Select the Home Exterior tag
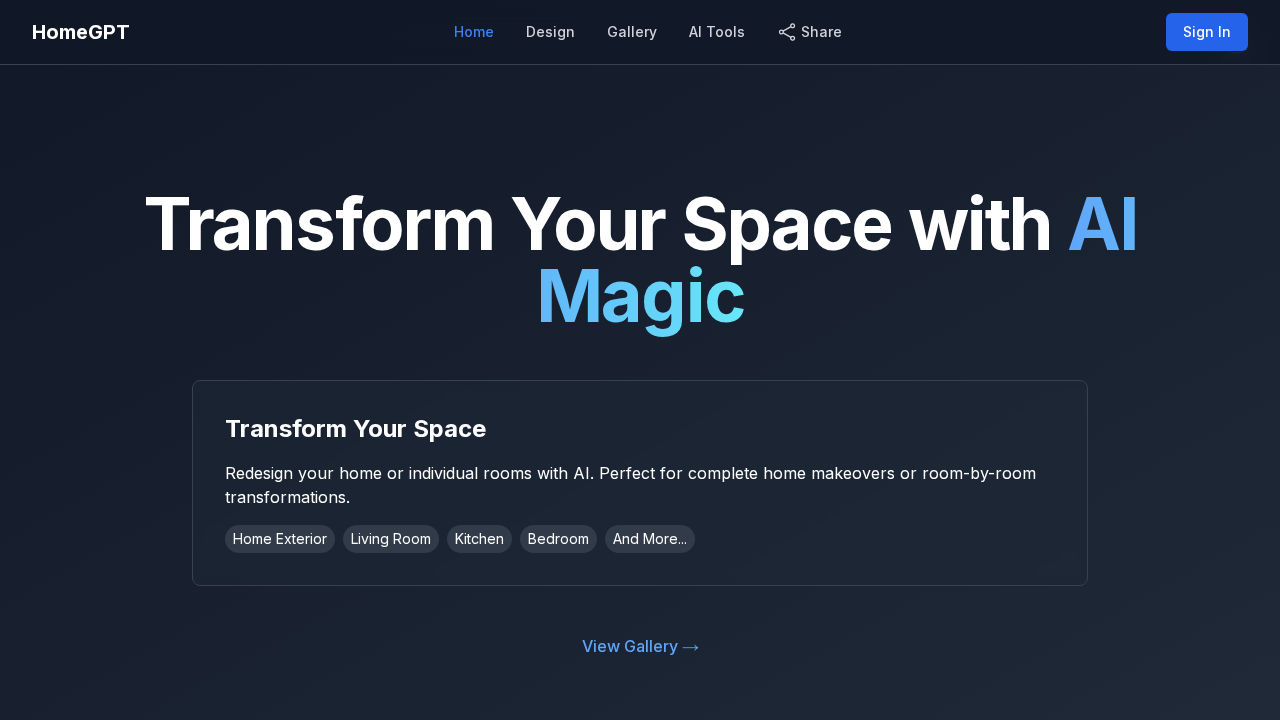The width and height of the screenshot is (1280, 720). tap(279, 539)
